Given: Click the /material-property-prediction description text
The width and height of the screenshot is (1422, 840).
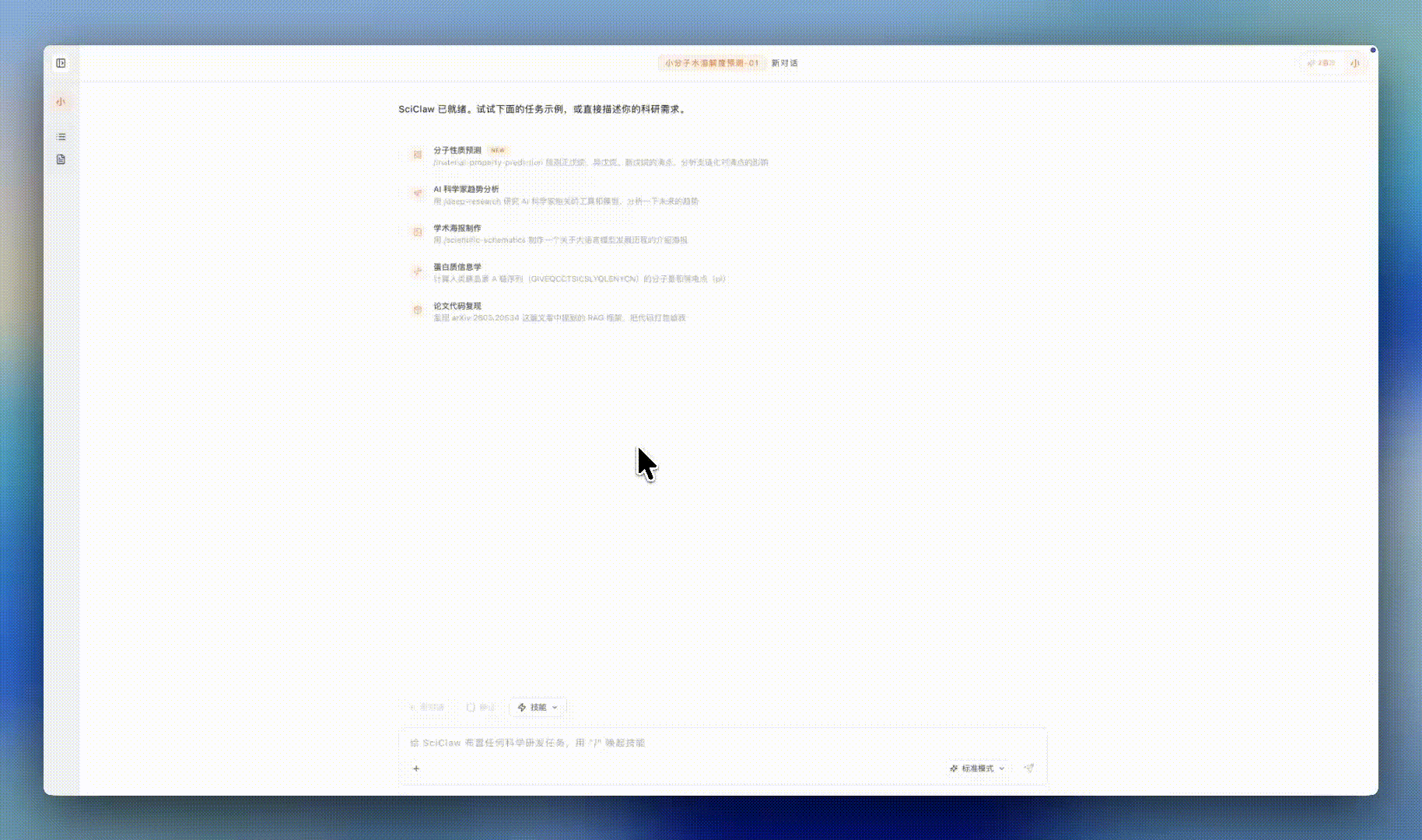Looking at the screenshot, I should click(601, 163).
